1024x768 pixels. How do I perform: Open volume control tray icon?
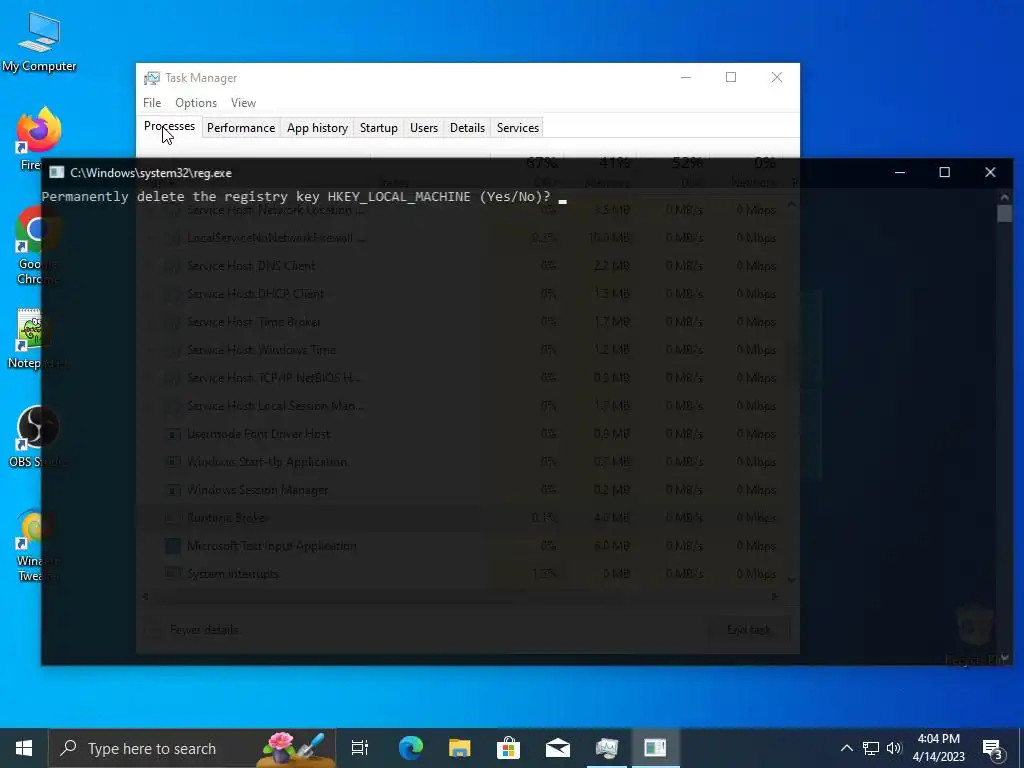[x=894, y=748]
